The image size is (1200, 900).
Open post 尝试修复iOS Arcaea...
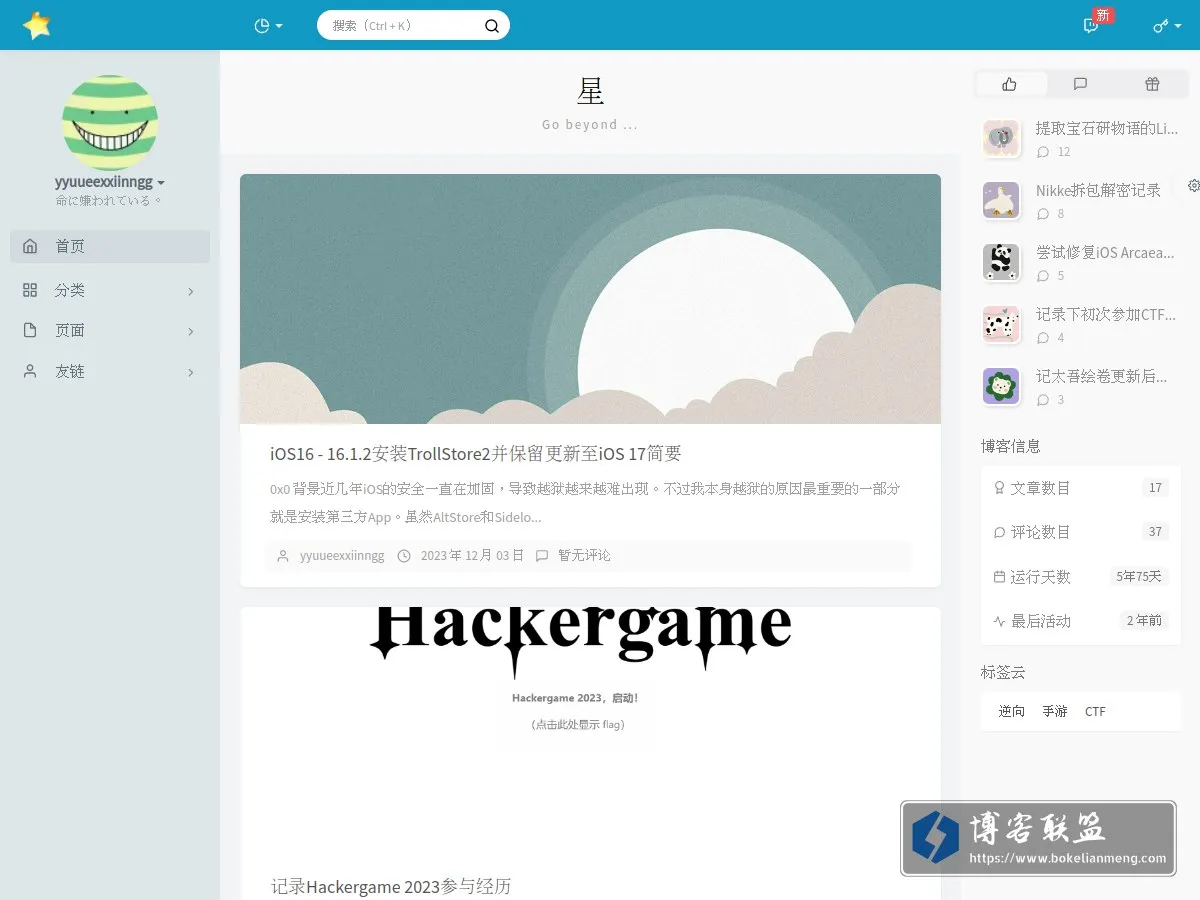pyautogui.click(x=1105, y=252)
